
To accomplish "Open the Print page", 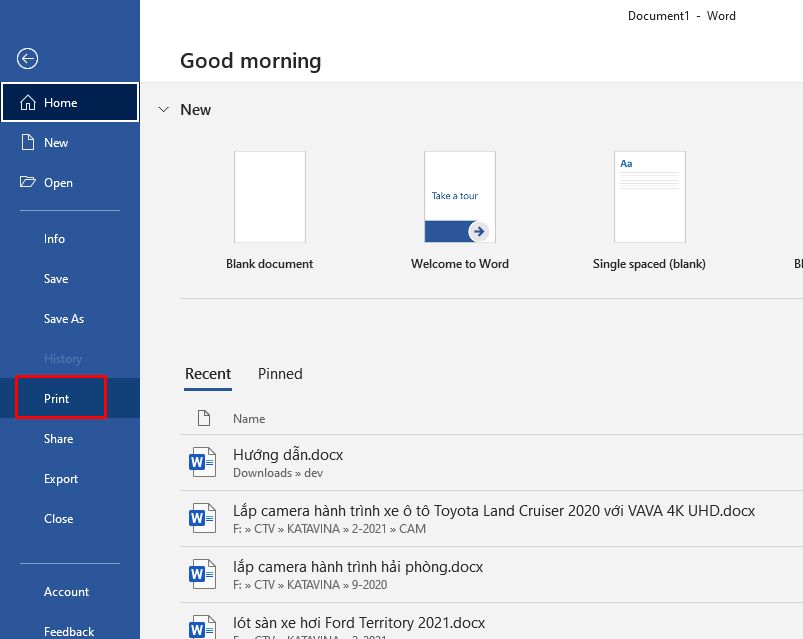I will click(70, 398).
